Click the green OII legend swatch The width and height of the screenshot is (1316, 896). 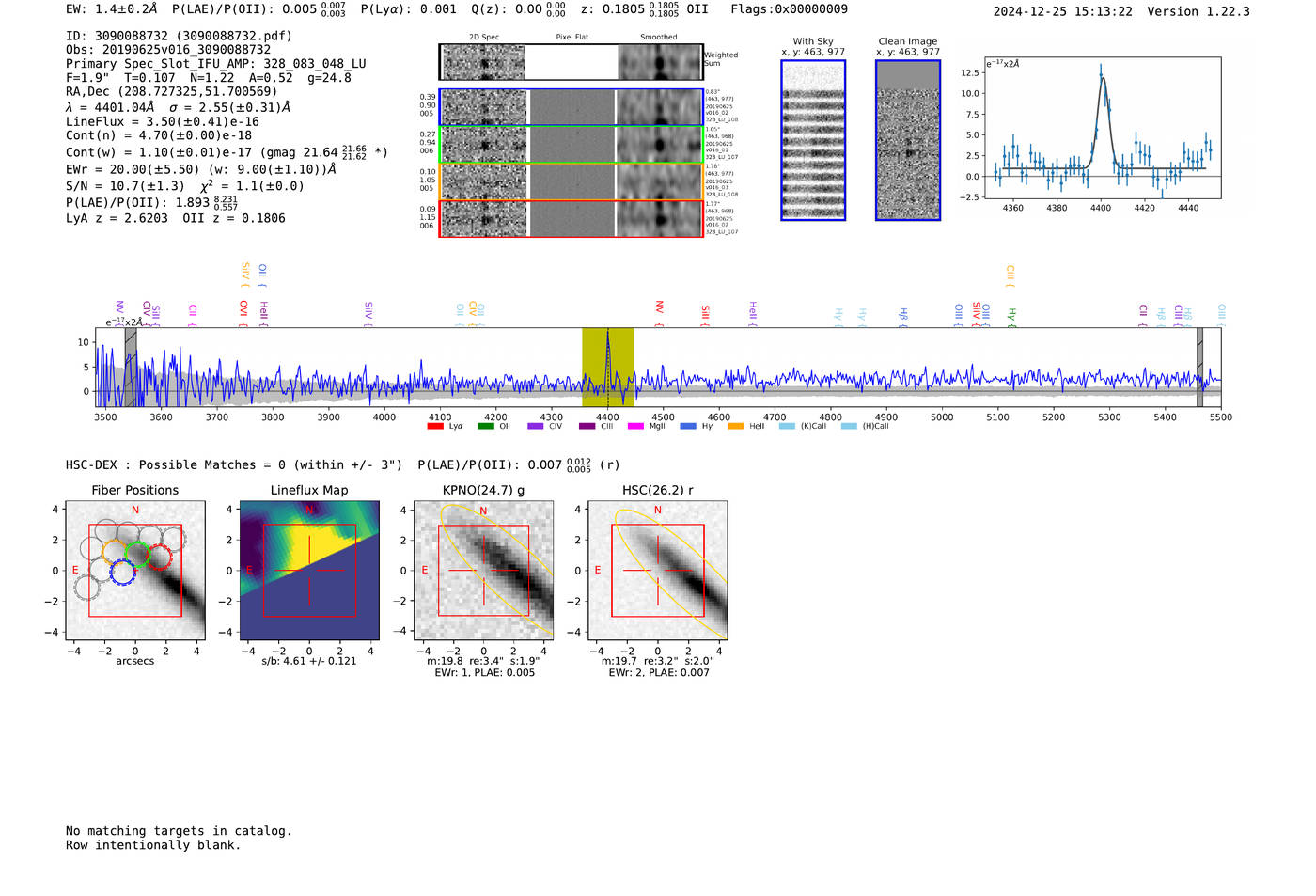coord(485,426)
